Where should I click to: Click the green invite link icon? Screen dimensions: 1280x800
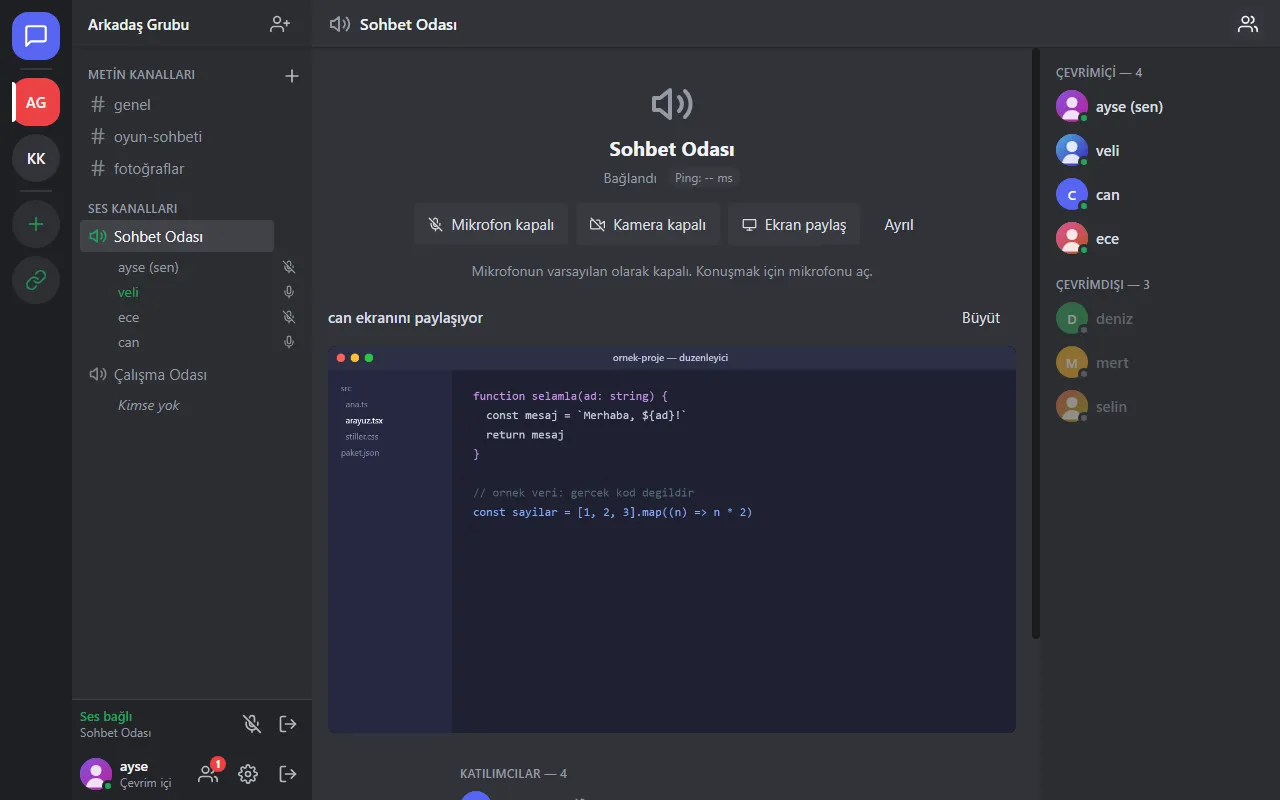click(36, 280)
